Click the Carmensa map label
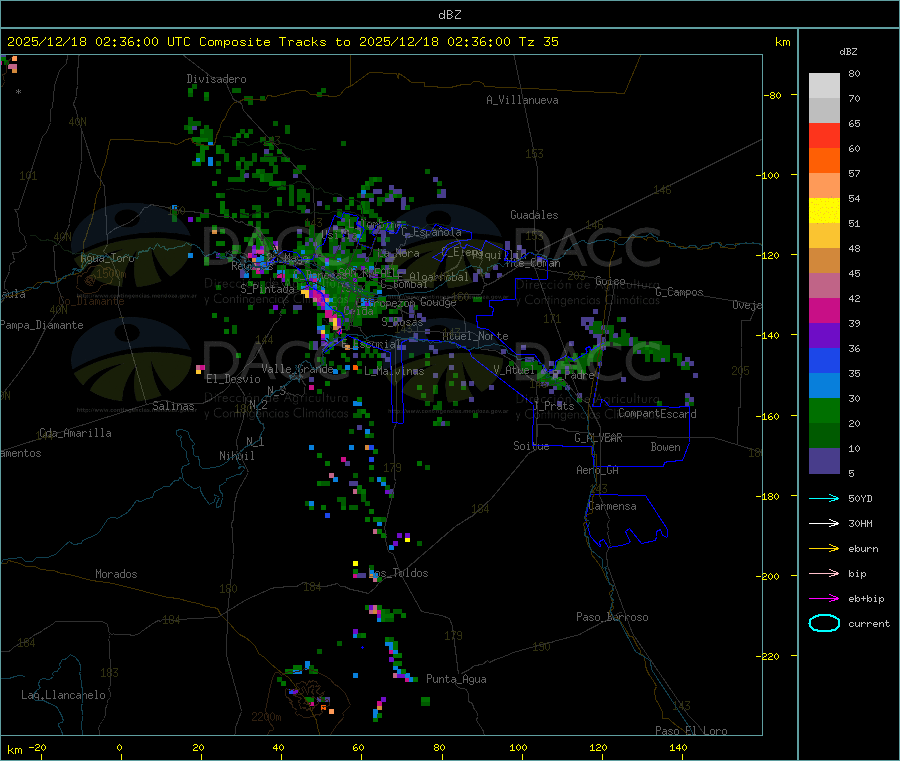Screen dimensions: 900x761 [612, 506]
